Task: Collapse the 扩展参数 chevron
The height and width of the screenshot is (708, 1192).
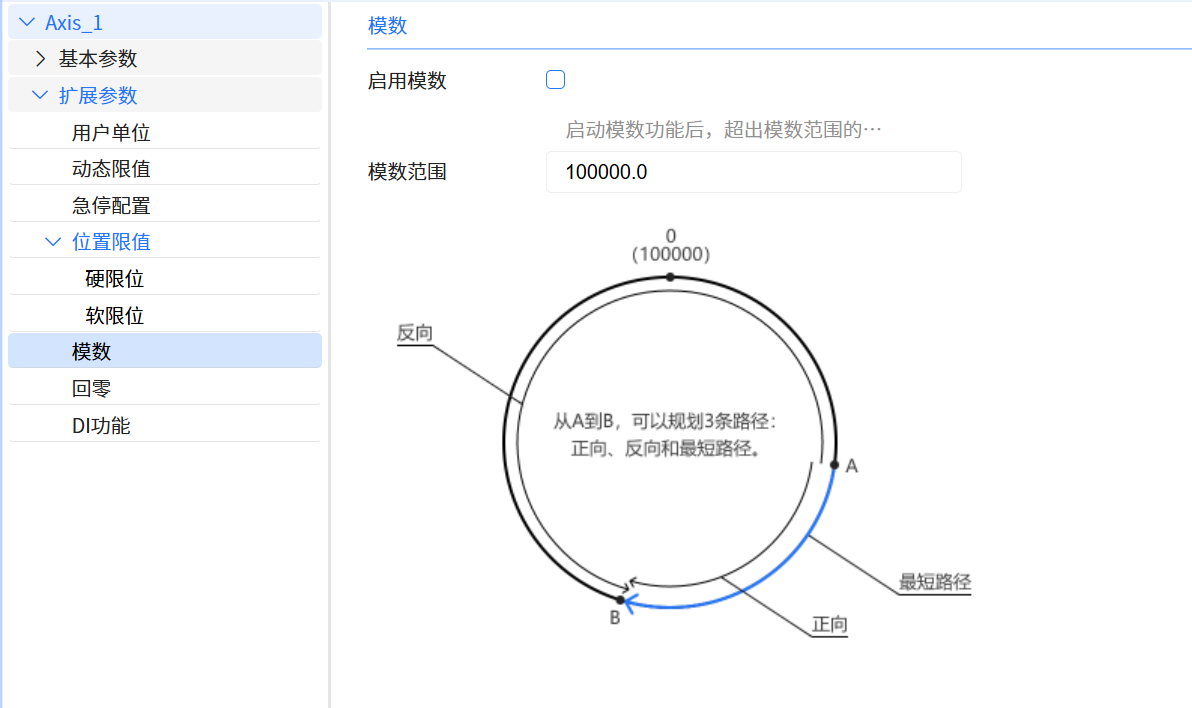Action: (x=40, y=96)
